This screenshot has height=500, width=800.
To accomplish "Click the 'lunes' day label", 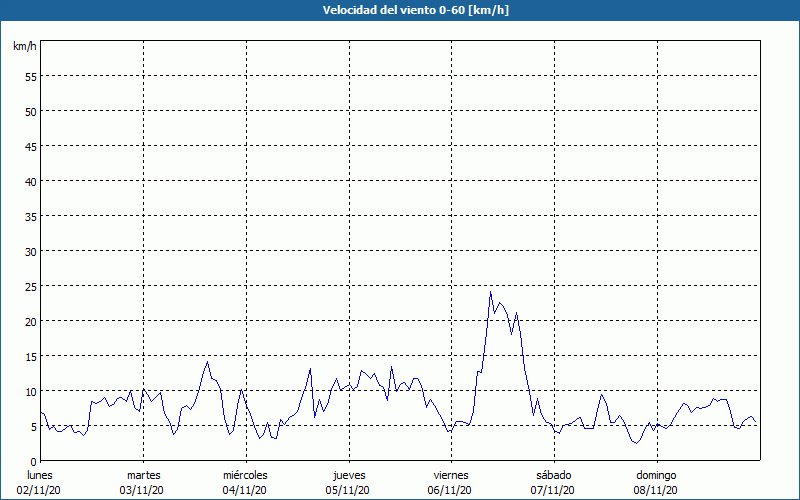I will 40,475.
